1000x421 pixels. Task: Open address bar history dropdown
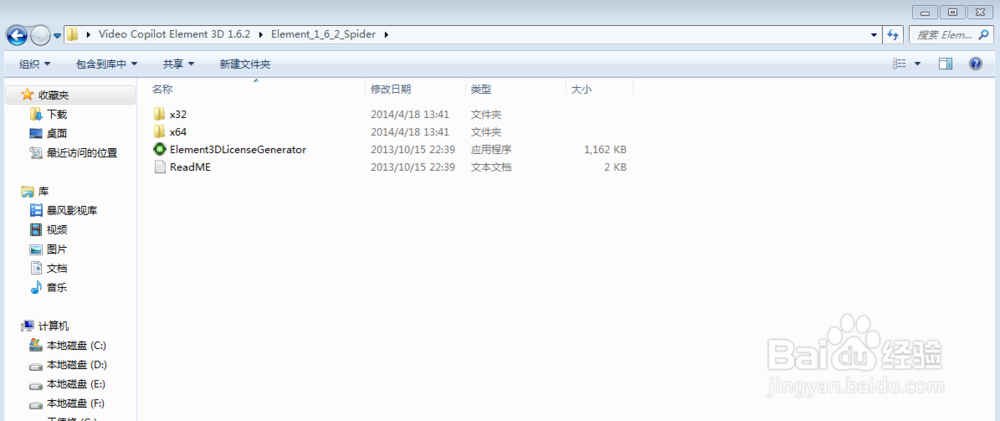click(874, 34)
